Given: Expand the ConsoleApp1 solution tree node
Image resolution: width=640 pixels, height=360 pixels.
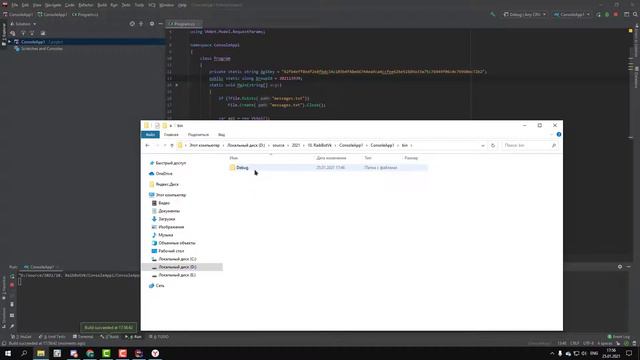Looking at the screenshot, I should (x=9, y=42).
